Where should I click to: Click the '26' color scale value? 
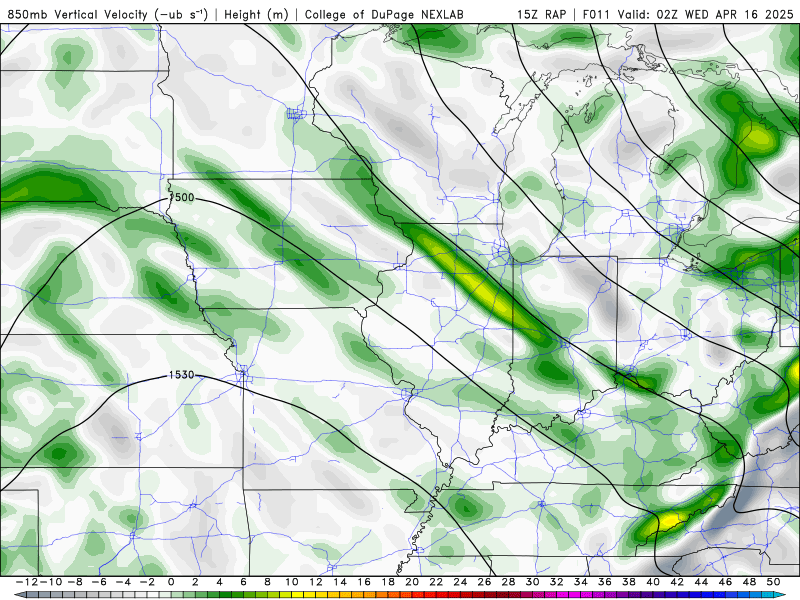click(484, 582)
